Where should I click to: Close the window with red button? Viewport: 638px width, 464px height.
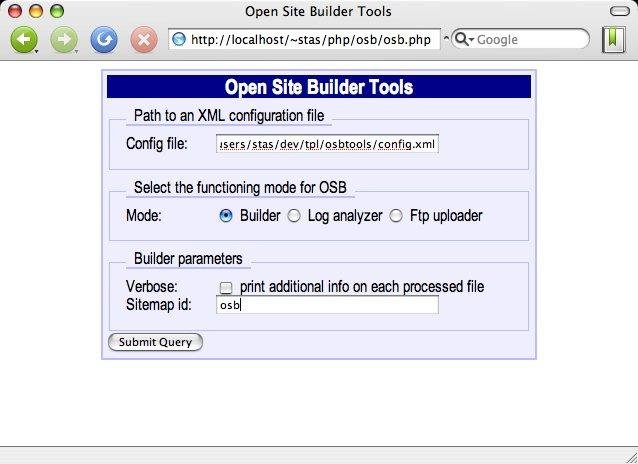15,11
